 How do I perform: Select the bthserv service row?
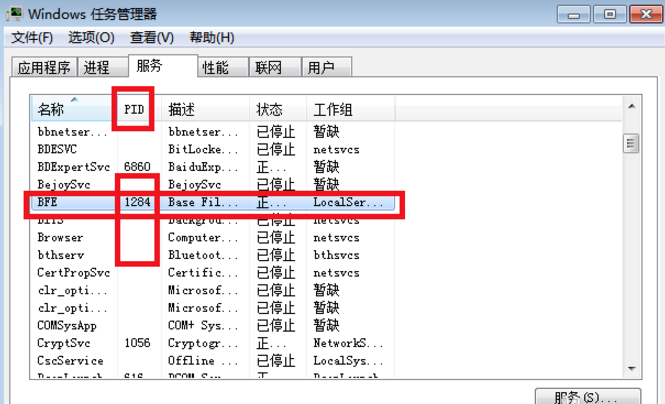(213, 255)
